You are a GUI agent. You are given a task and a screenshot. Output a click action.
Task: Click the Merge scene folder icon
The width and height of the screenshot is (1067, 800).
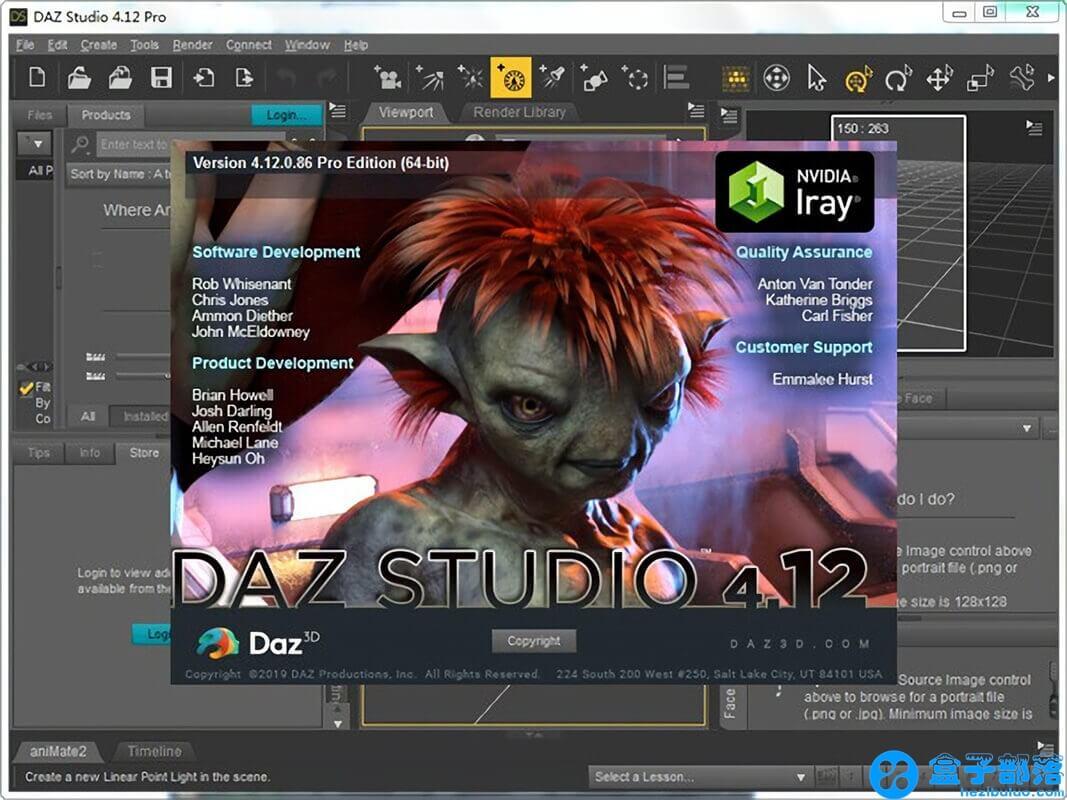coord(120,77)
